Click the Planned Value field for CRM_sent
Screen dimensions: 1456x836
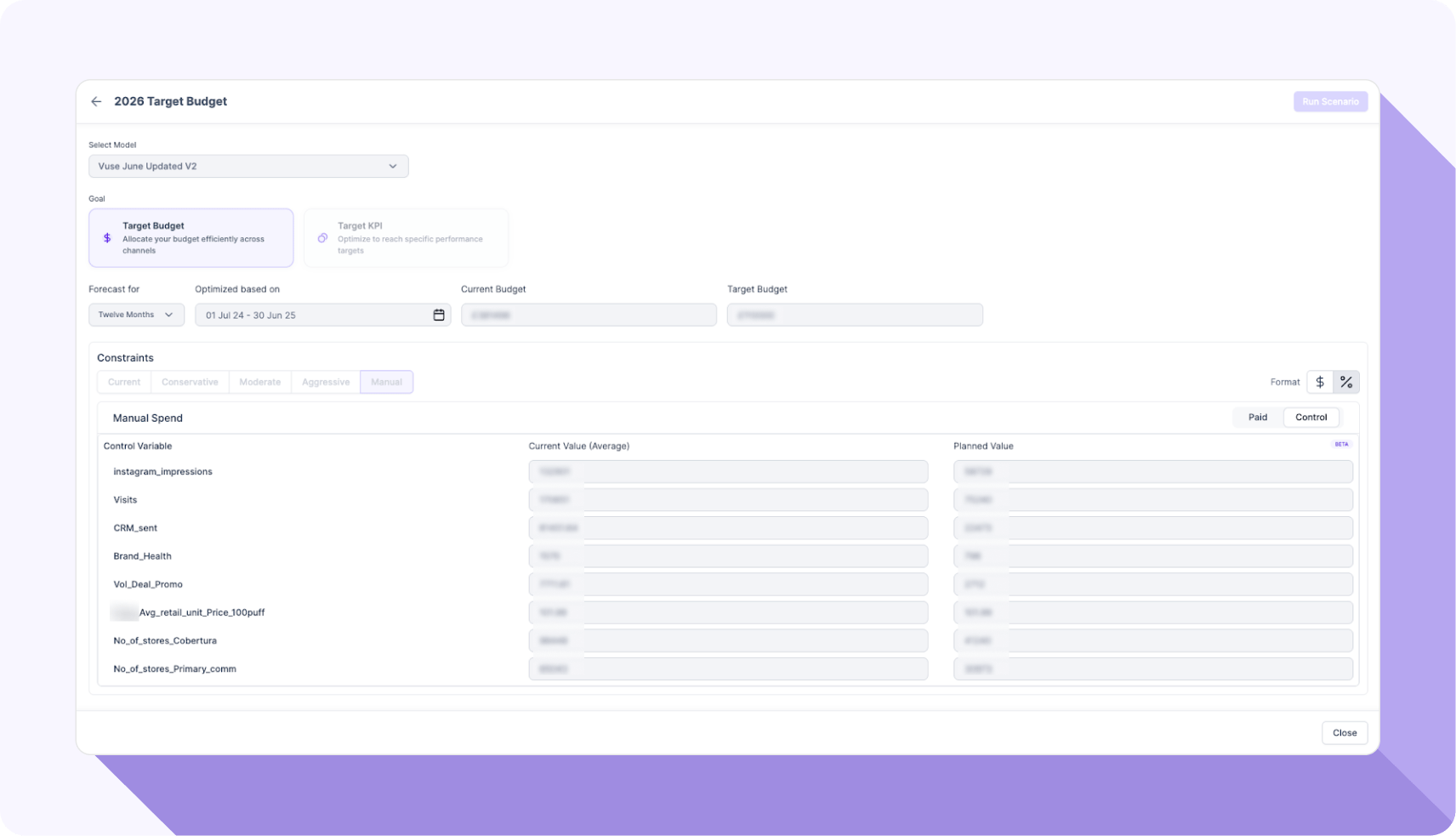[x=1153, y=528]
